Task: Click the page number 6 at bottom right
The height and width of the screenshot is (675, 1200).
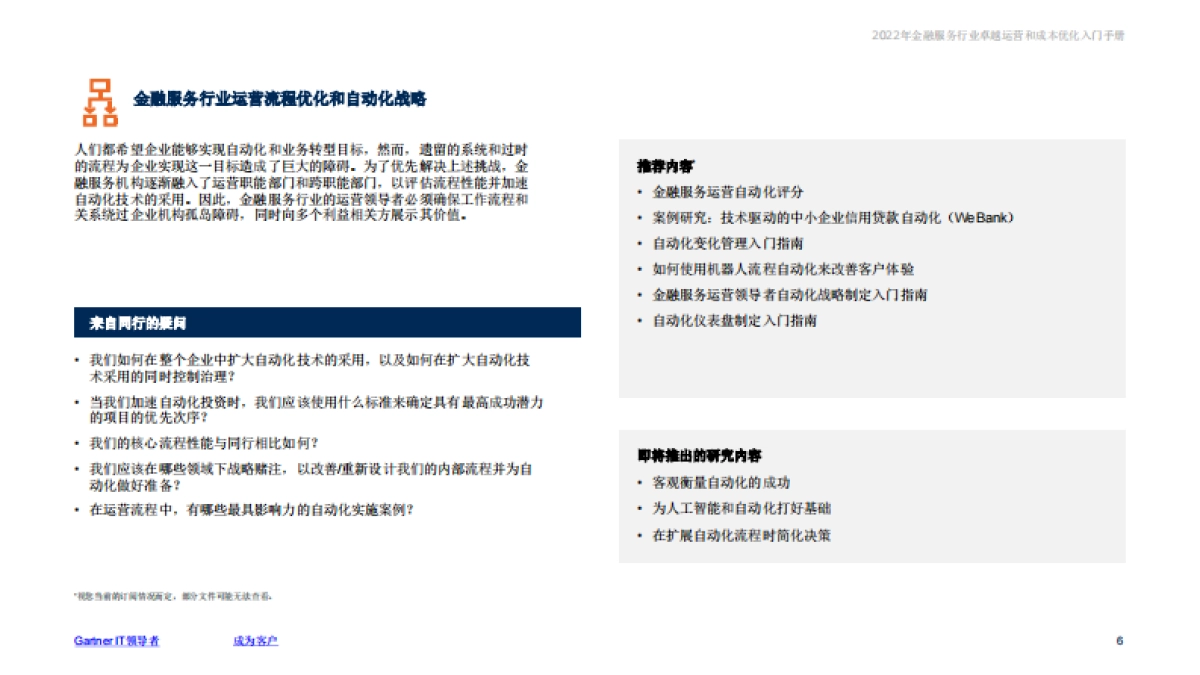Action: (1118, 640)
